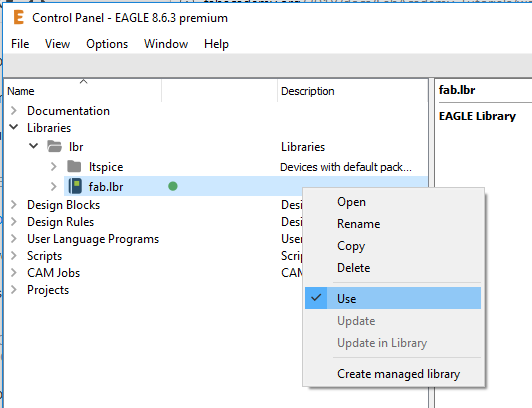Expand the Documentation node

point(14,111)
